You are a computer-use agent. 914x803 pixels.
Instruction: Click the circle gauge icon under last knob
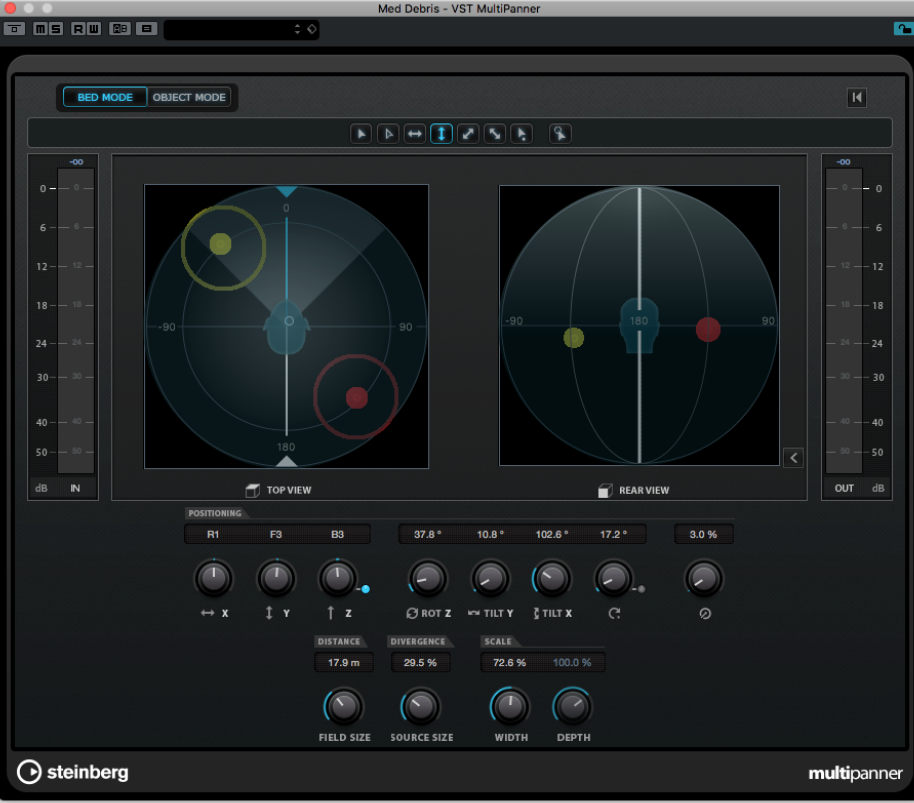705,614
